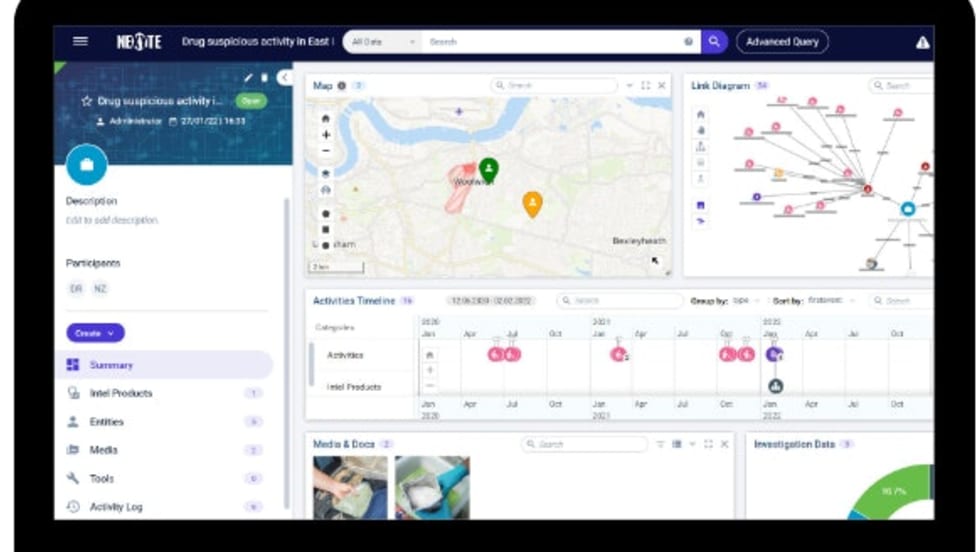The image size is (980, 552).
Task: Open Activity Log from the sidebar menu
Action: (116, 507)
